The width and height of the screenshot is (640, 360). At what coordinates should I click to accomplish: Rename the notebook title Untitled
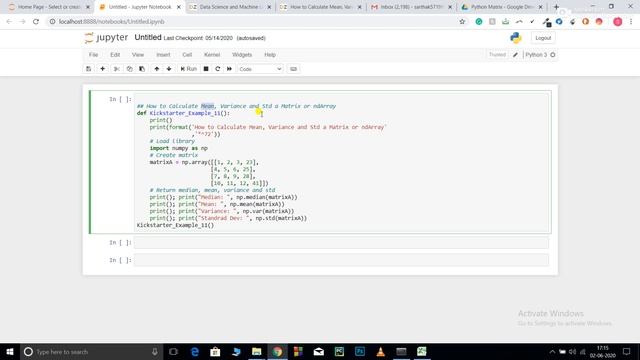(x=148, y=38)
